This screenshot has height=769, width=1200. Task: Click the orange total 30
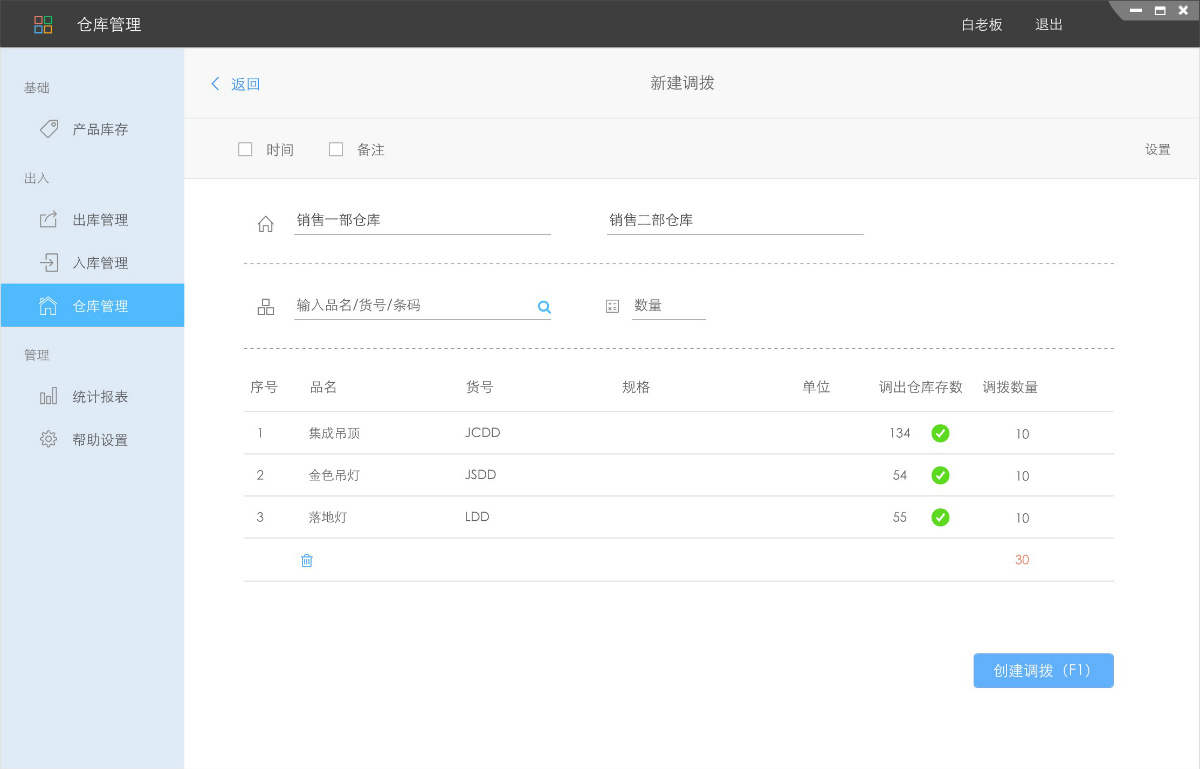point(1022,560)
